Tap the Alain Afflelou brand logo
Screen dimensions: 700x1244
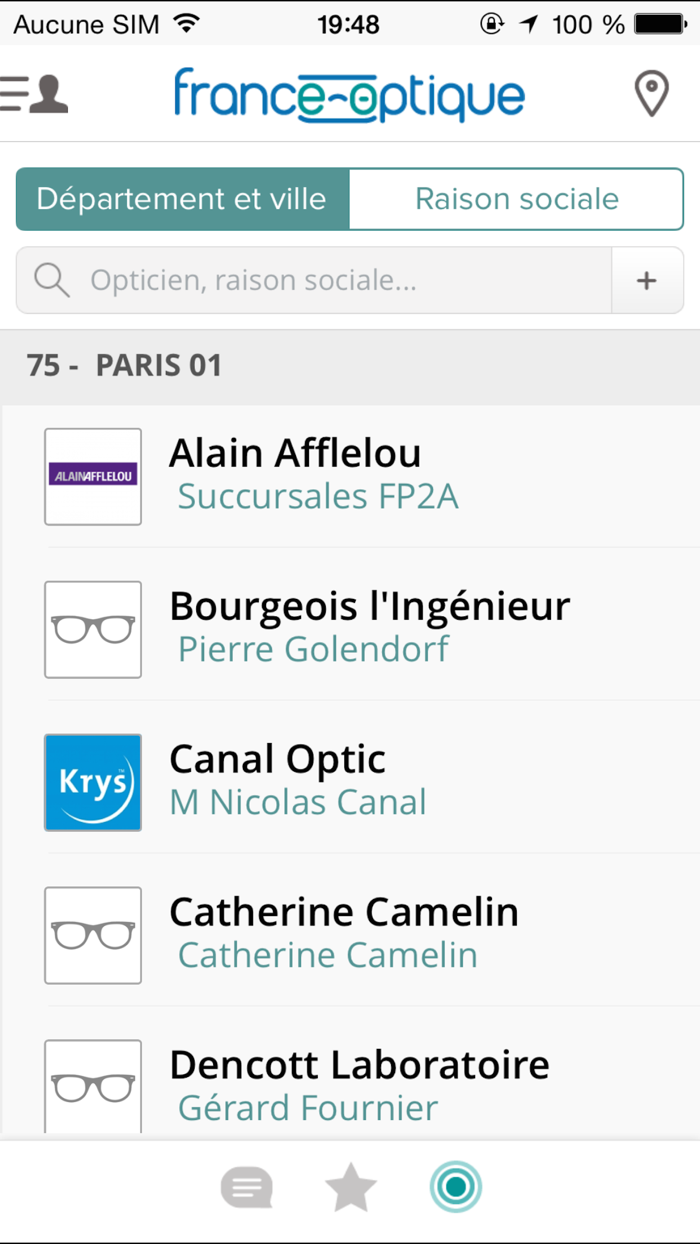click(x=92, y=477)
